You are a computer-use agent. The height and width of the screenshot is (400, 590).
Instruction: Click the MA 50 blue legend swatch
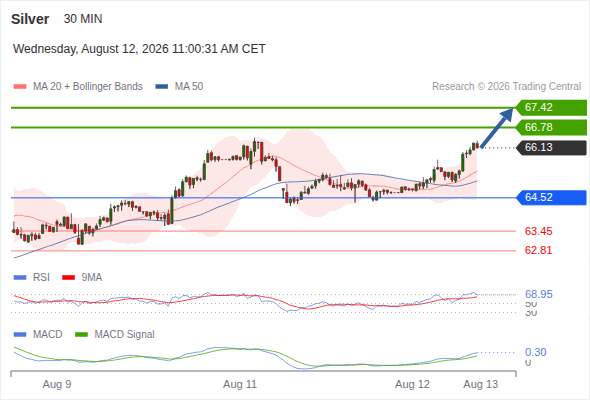162,87
